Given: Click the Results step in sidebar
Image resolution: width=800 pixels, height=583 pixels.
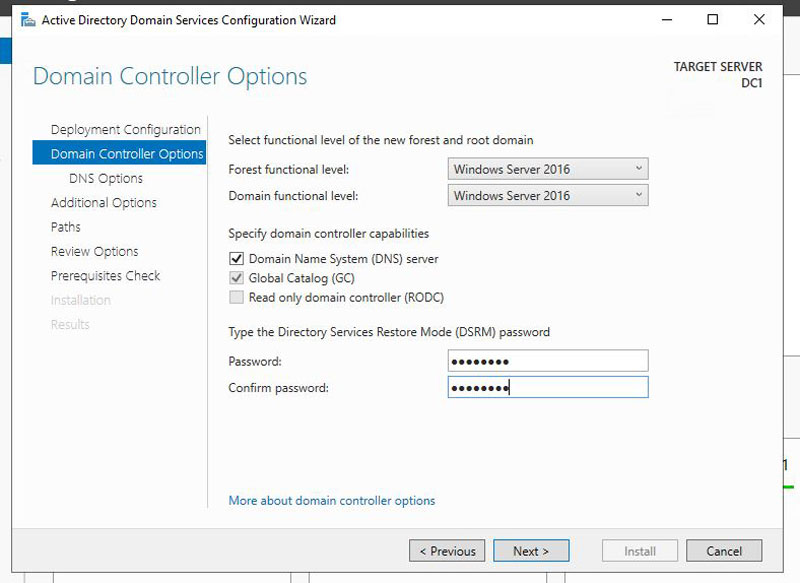Looking at the screenshot, I should point(70,324).
